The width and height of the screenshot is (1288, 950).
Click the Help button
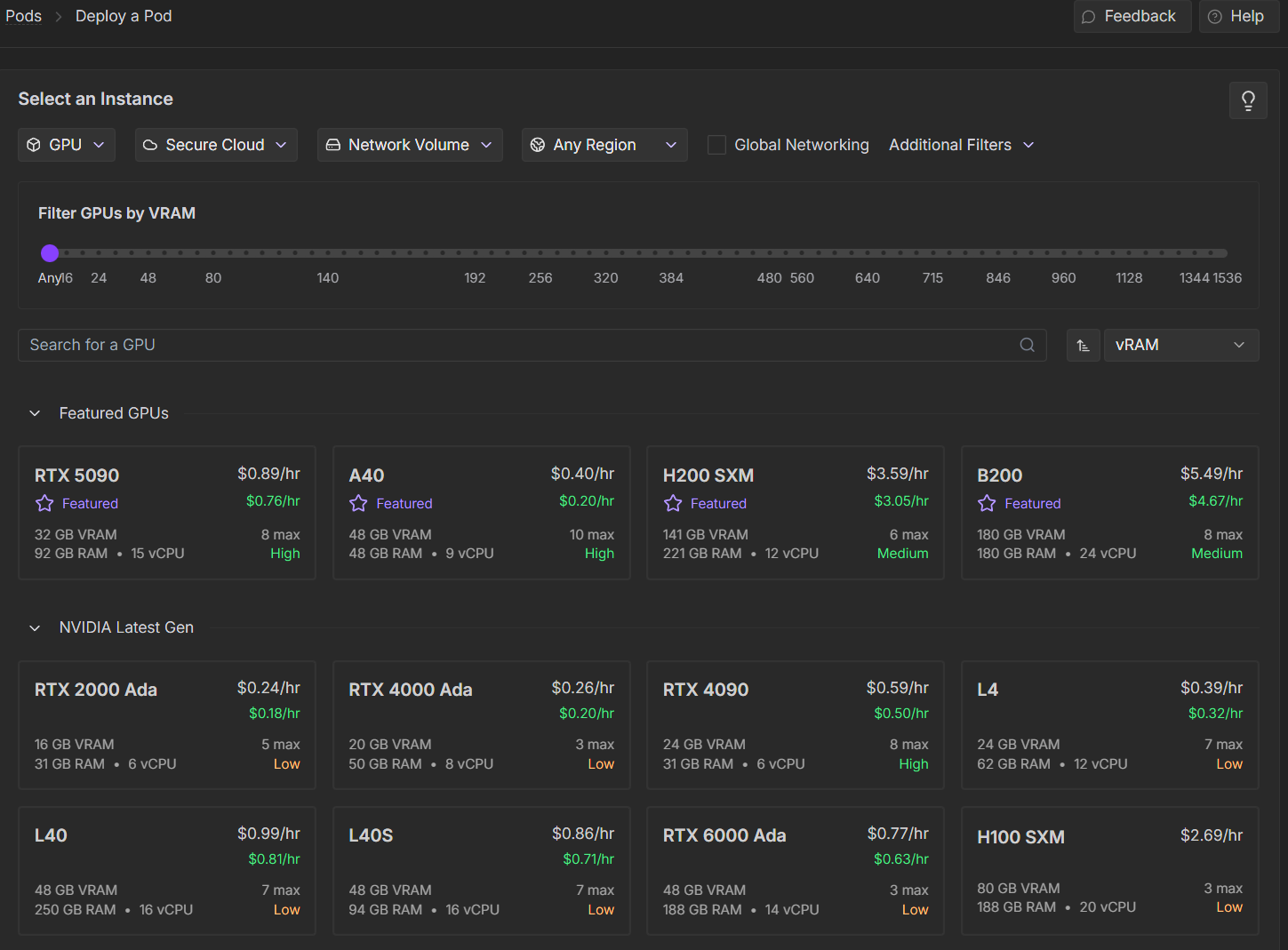(x=1239, y=17)
